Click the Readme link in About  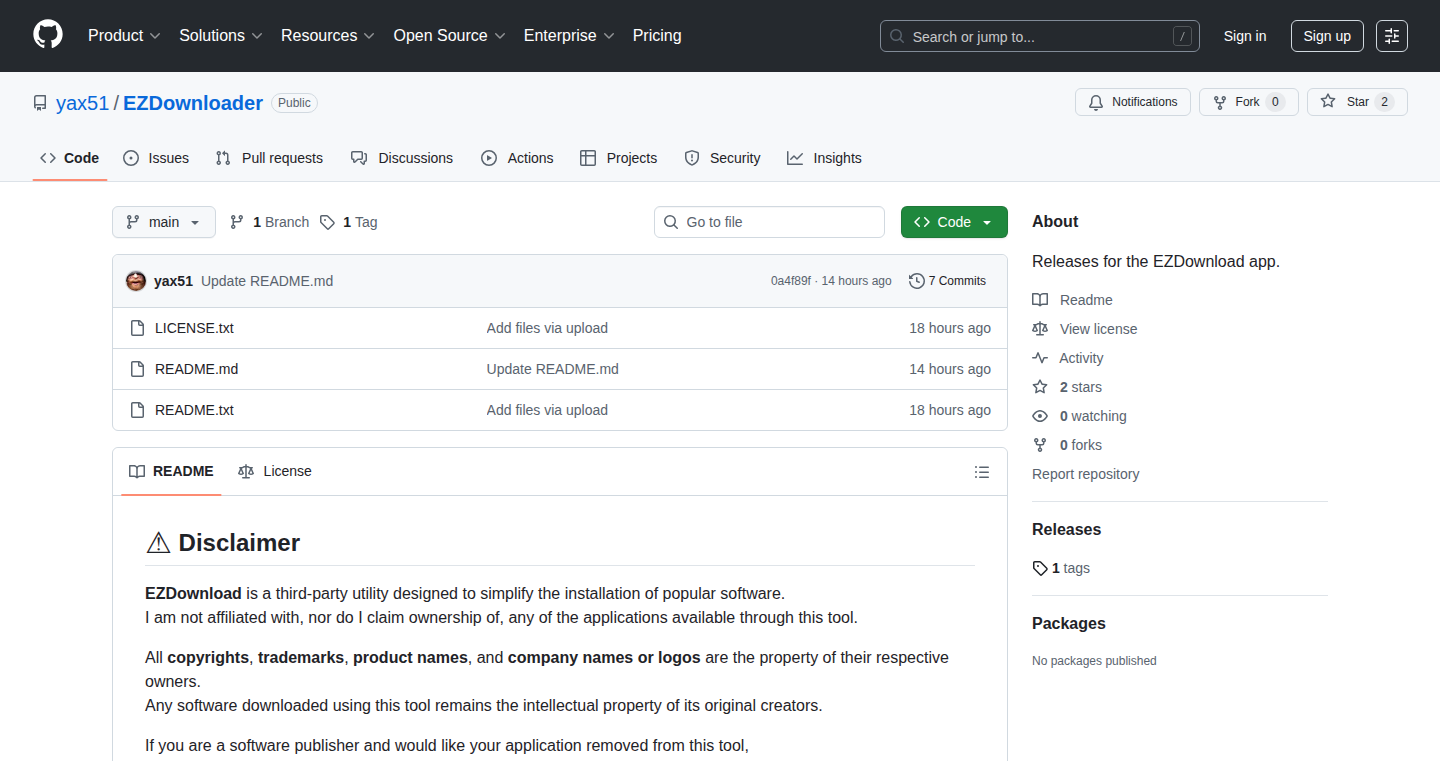tap(1072, 300)
